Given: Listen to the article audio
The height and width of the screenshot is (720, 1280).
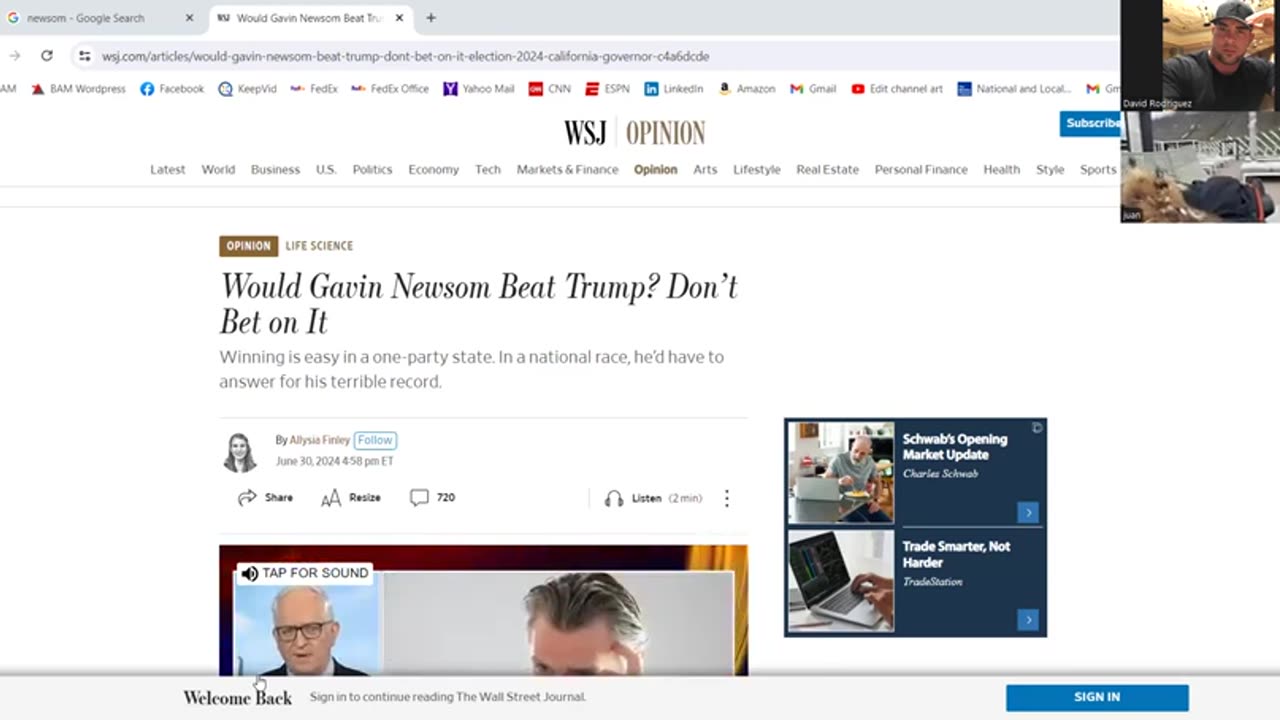Looking at the screenshot, I should 653,498.
